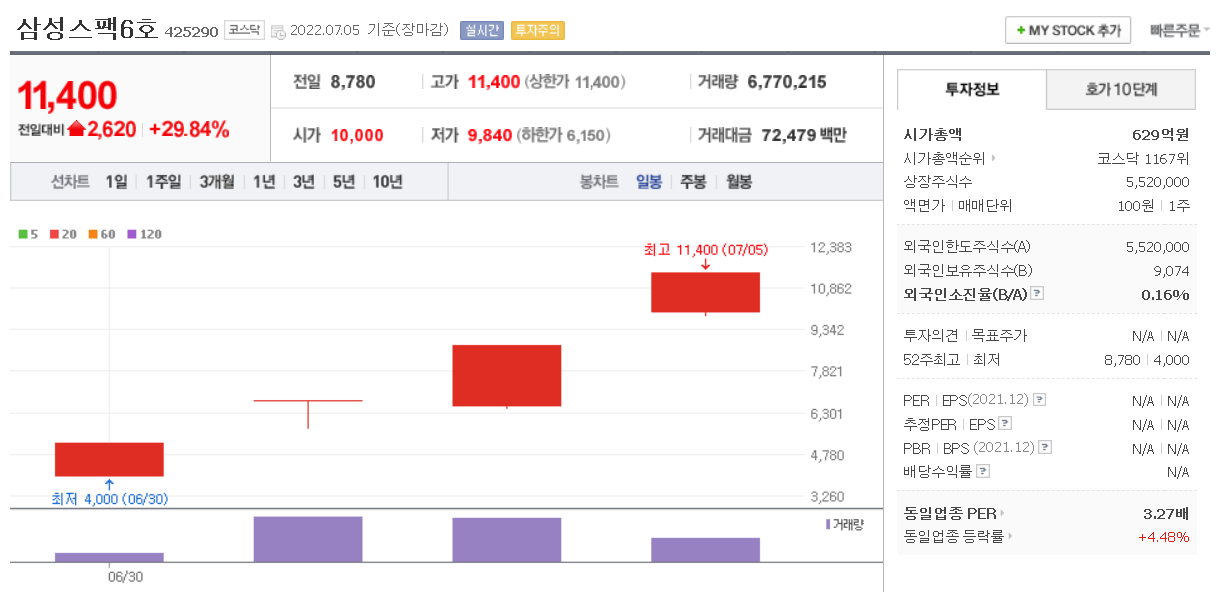Click the current price 11,400
The image size is (1224, 592).
coord(67,96)
